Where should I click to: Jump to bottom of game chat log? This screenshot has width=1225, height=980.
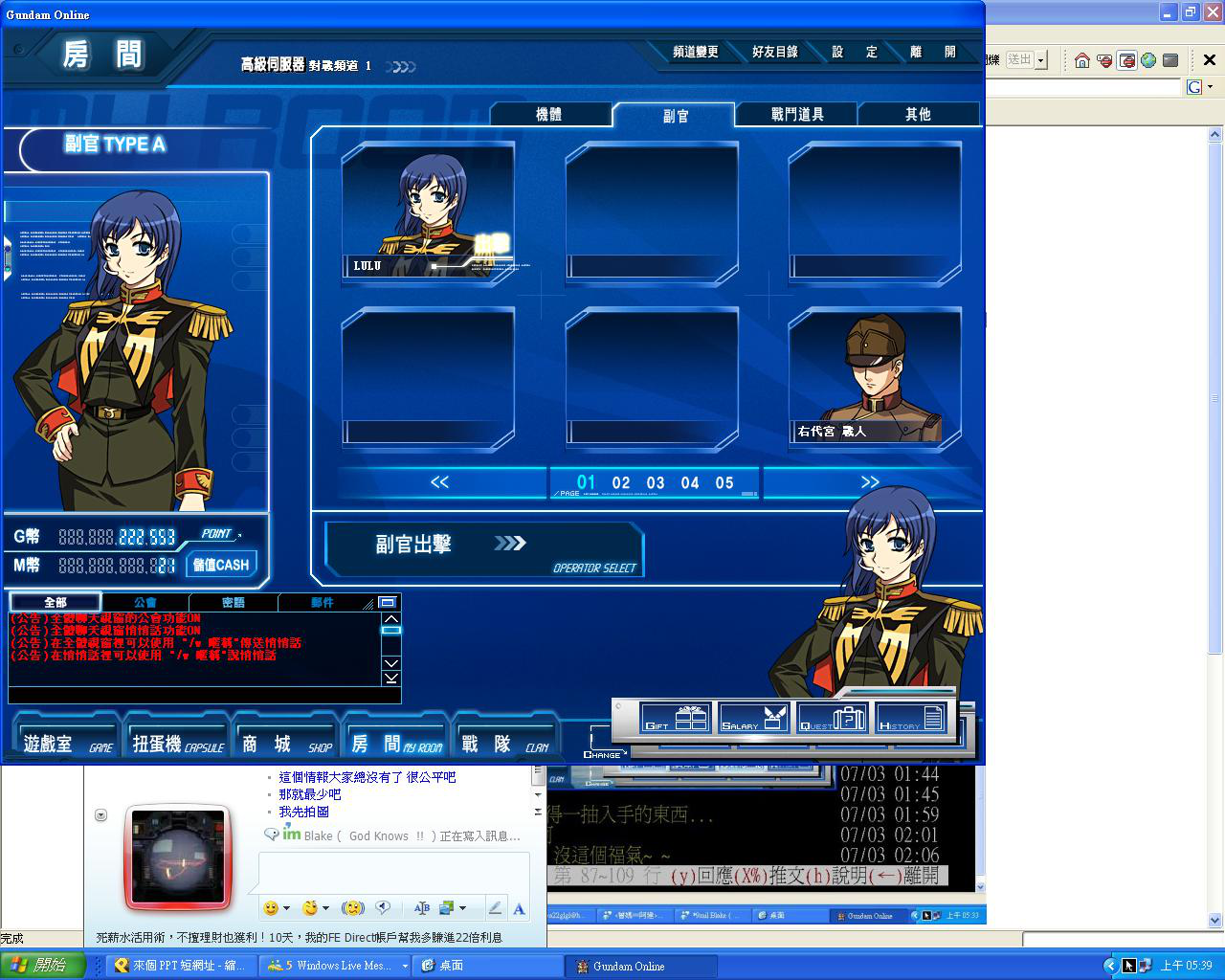point(390,678)
